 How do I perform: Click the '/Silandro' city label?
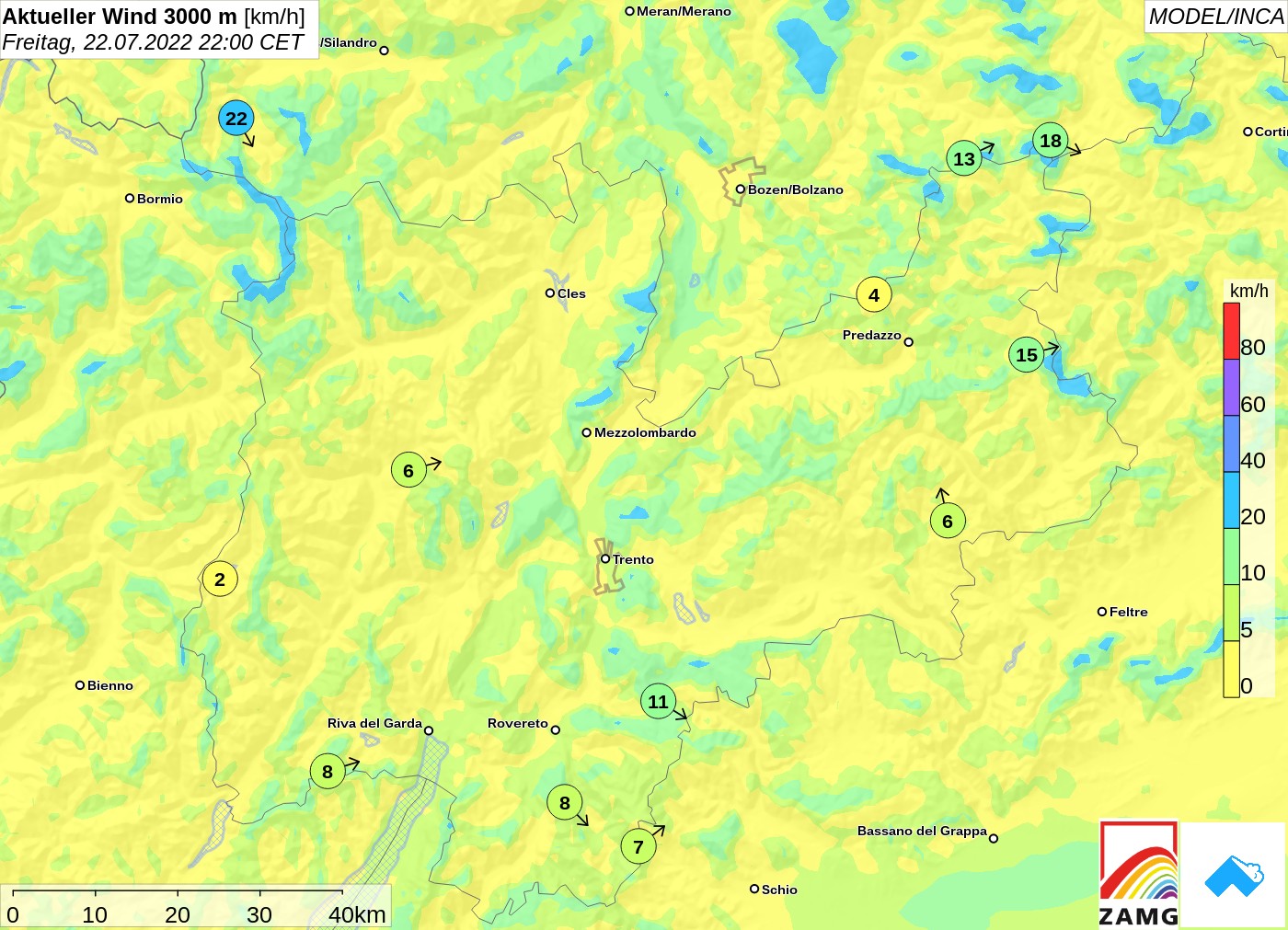tap(349, 42)
